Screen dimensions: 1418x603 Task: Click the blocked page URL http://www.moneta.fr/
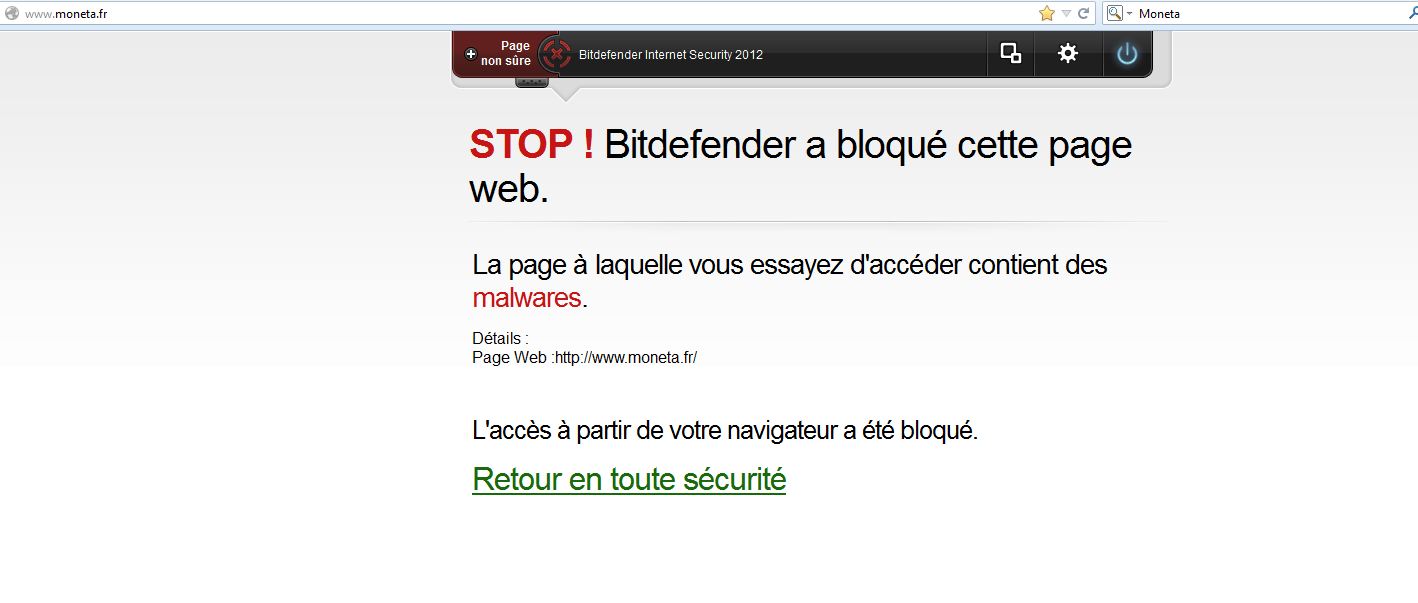626,357
